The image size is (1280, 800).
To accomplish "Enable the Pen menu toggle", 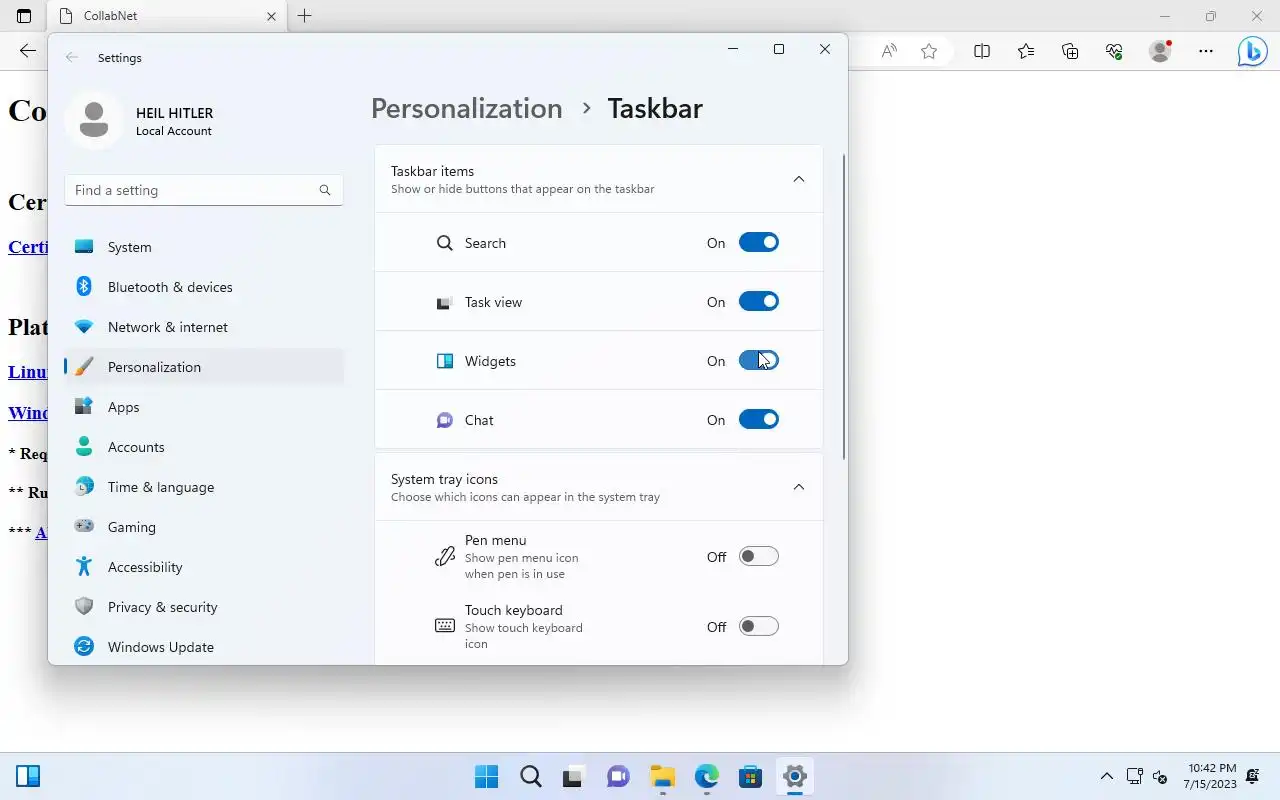I will pyautogui.click(x=758, y=556).
